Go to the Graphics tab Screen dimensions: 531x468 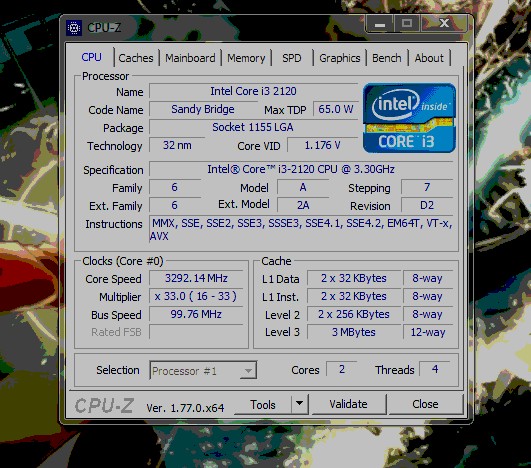340,58
